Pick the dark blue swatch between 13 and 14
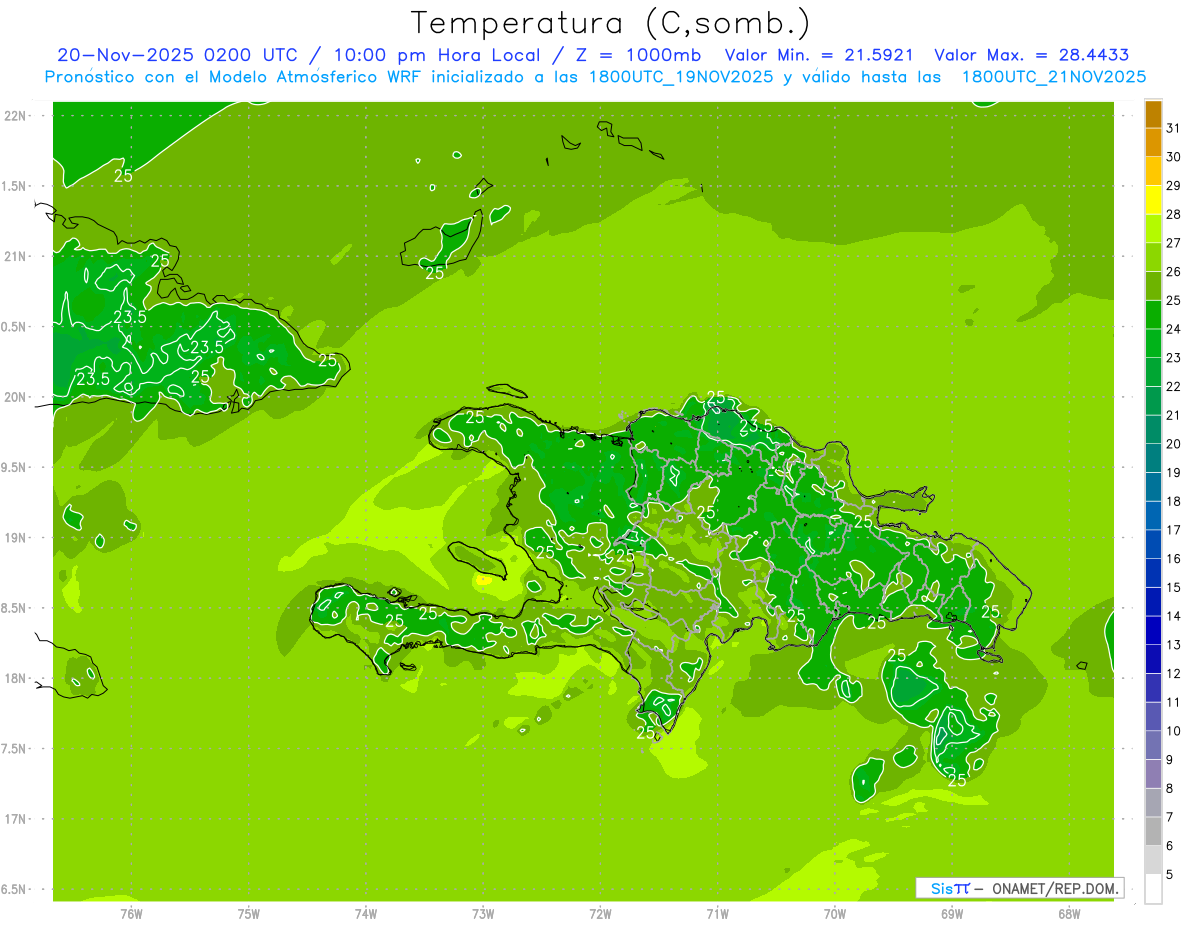Screen dimensions: 1200x927 (x=1153, y=630)
